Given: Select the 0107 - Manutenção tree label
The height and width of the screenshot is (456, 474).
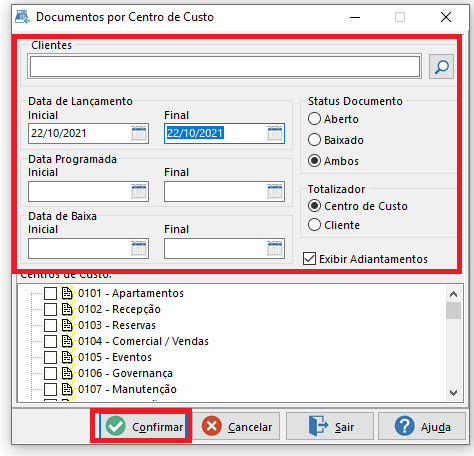Looking at the screenshot, I should [127, 389].
